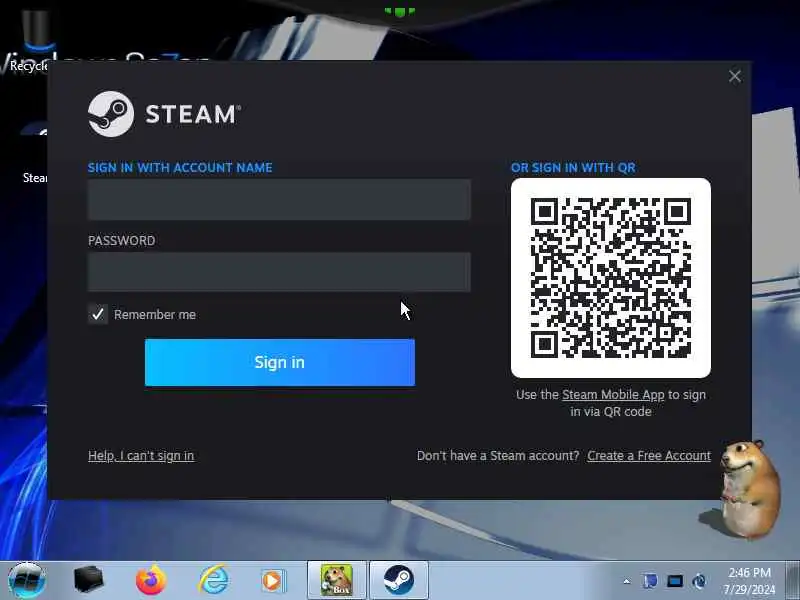Select the Steam taskbar button
The image size is (800, 600).
click(398, 580)
